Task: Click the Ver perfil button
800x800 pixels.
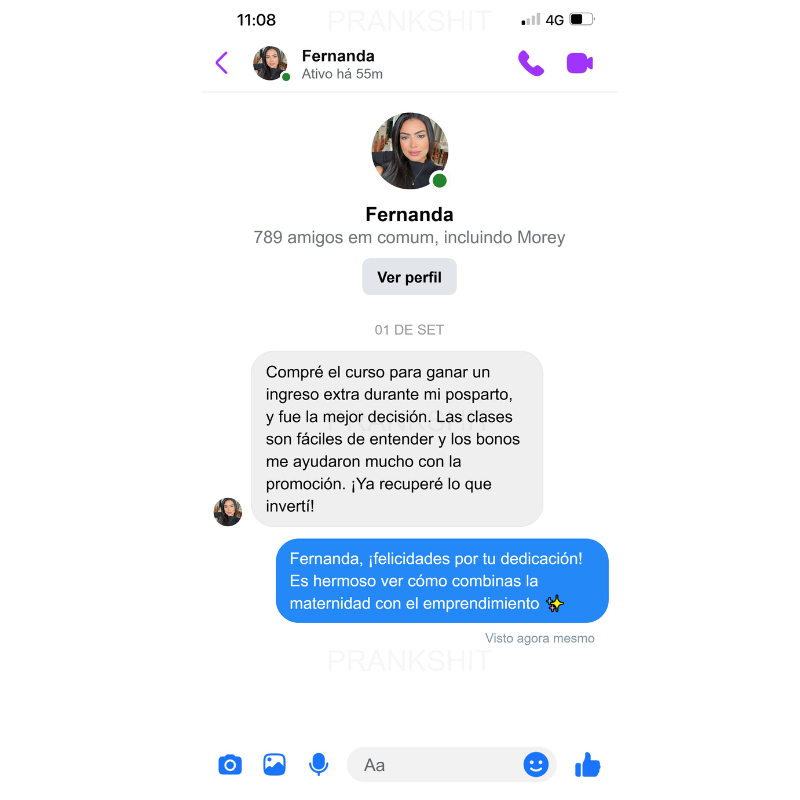Action: click(x=409, y=277)
